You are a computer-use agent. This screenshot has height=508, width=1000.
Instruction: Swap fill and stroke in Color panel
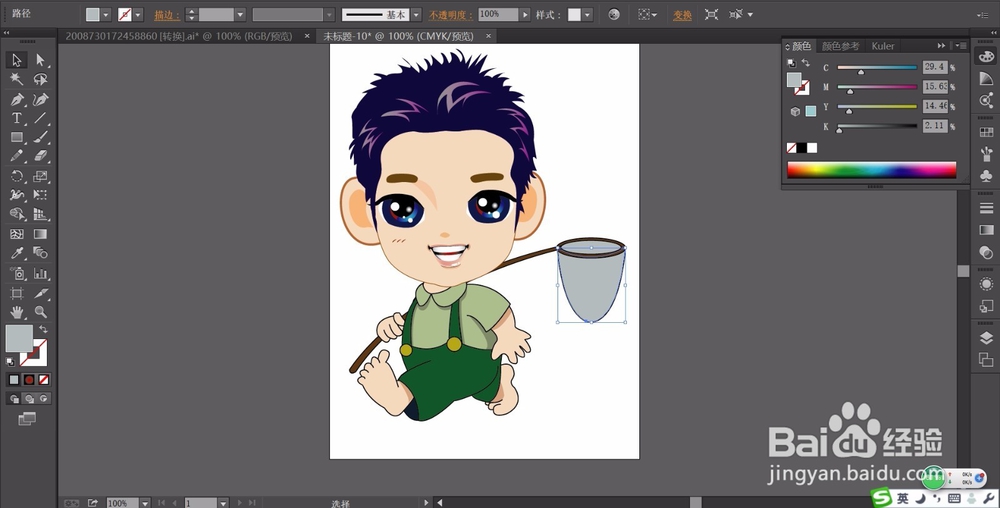point(806,63)
